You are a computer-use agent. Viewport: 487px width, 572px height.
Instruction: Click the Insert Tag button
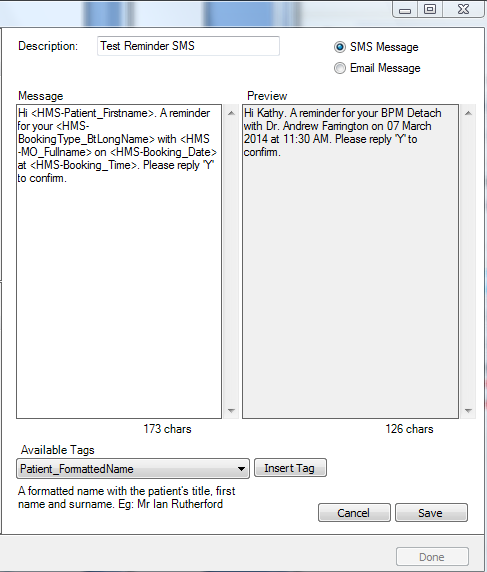(x=290, y=468)
